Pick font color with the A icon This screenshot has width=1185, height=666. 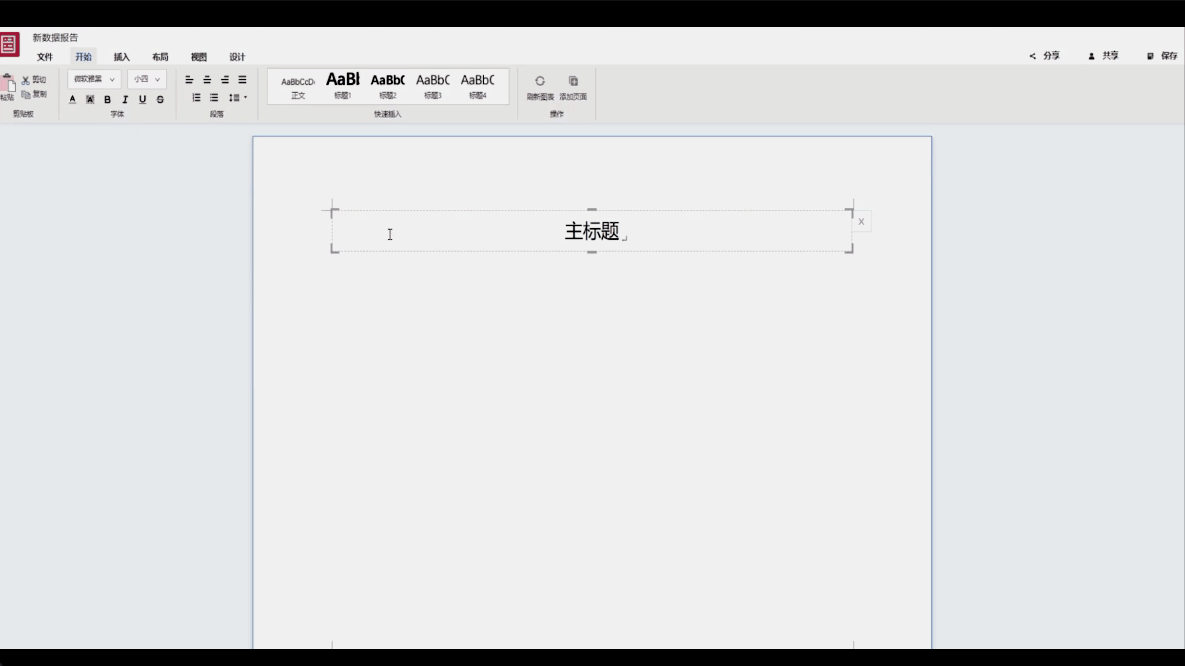coord(73,99)
